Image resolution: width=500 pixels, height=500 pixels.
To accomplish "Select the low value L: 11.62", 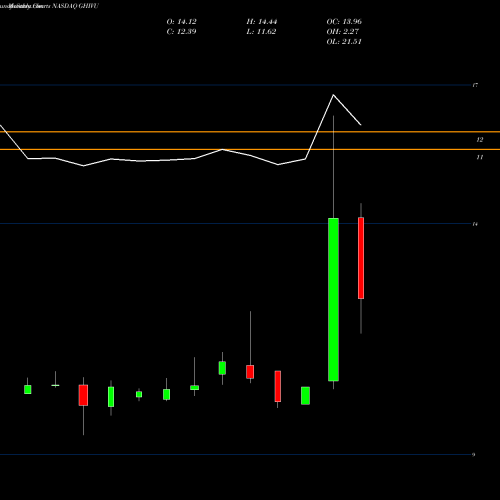I will pyautogui.click(x=261, y=32).
